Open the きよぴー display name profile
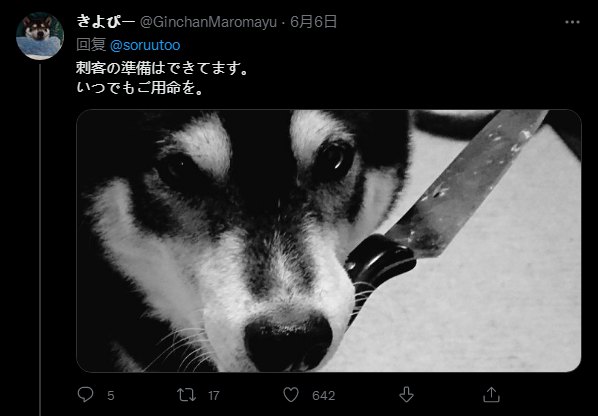This screenshot has height=416, width=598. (106, 22)
